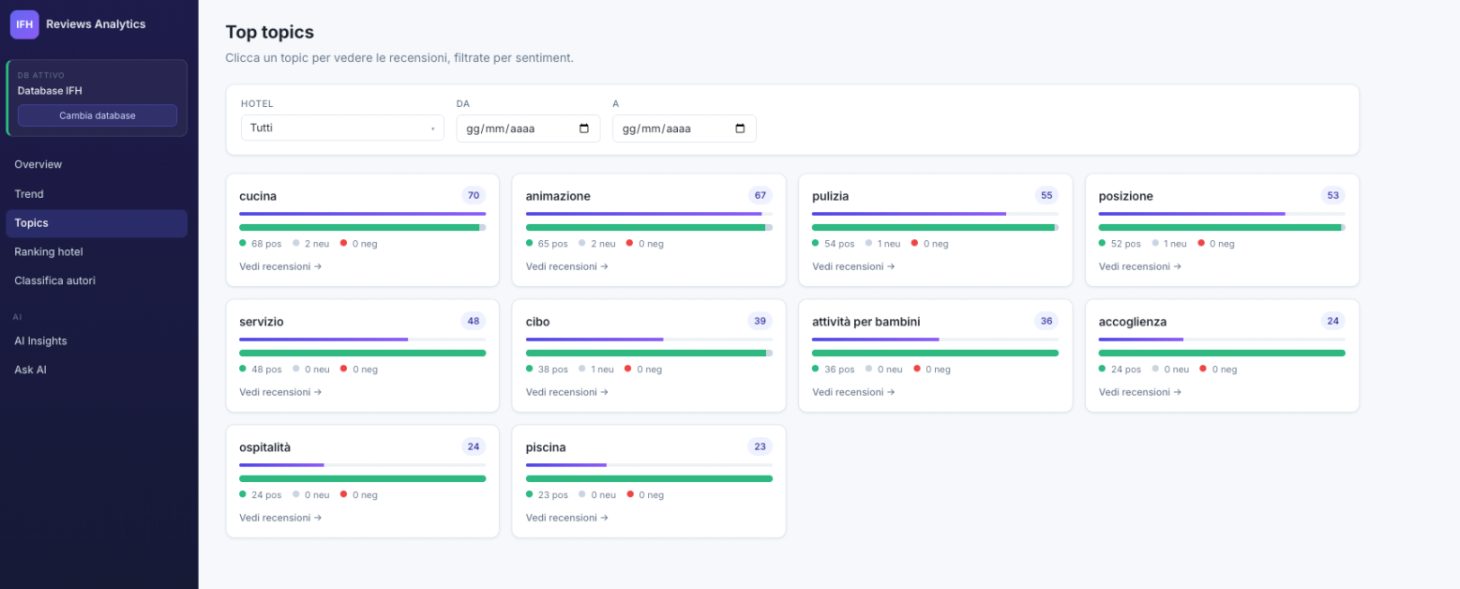Click the attività per bambini topic title
The width and height of the screenshot is (1460, 589).
(x=866, y=322)
